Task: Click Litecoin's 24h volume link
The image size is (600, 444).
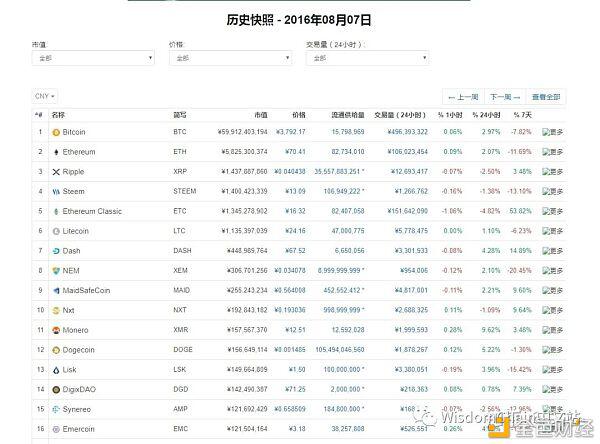Action: point(411,232)
